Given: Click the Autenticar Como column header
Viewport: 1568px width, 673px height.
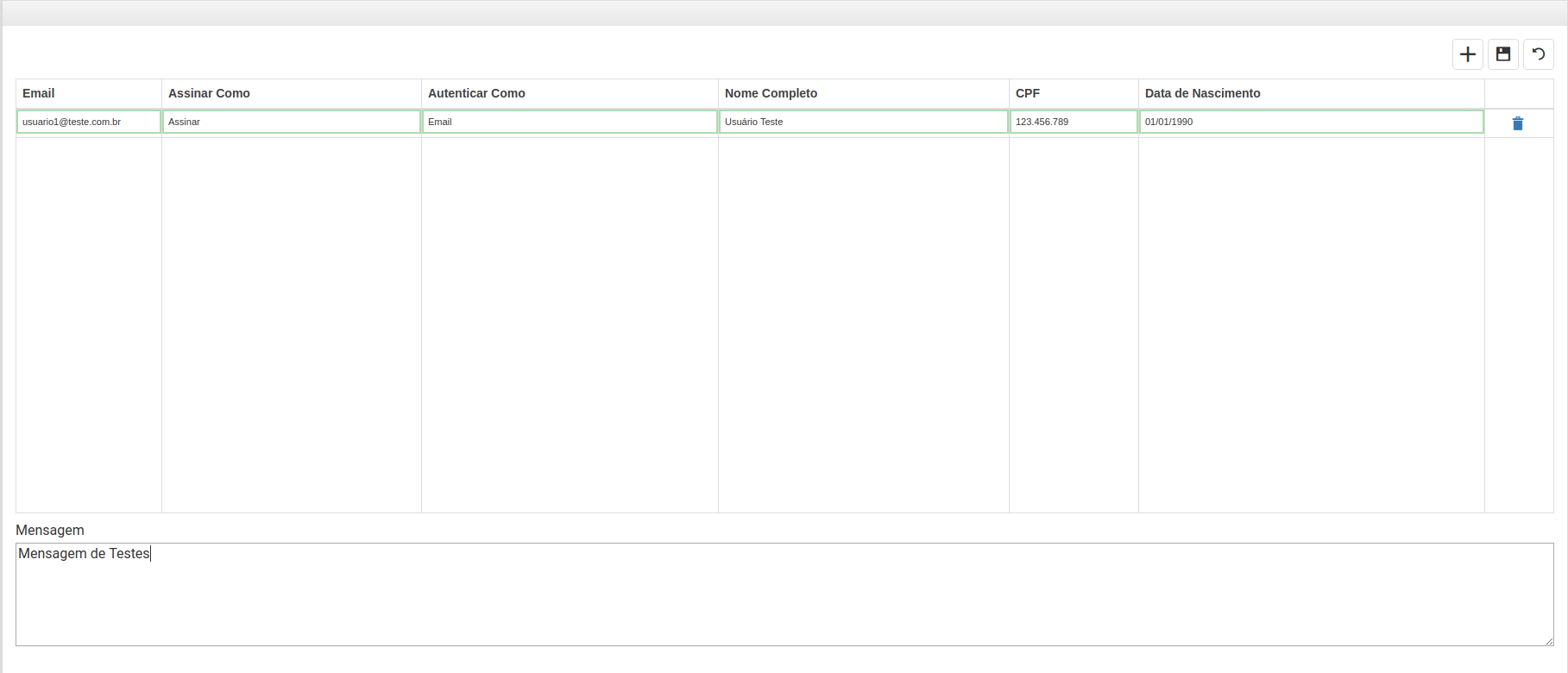Looking at the screenshot, I should coord(476,93).
